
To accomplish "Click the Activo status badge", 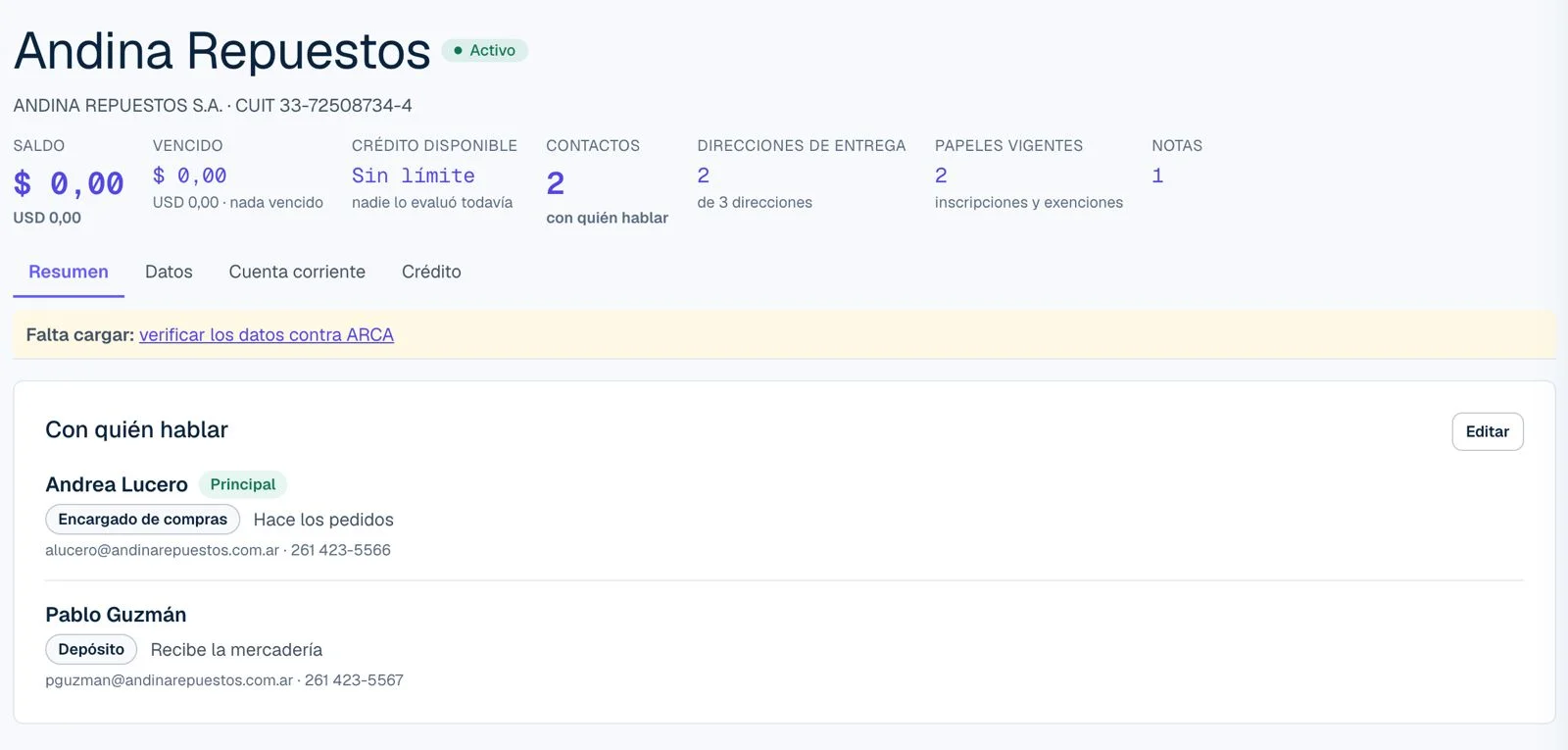I will [484, 50].
